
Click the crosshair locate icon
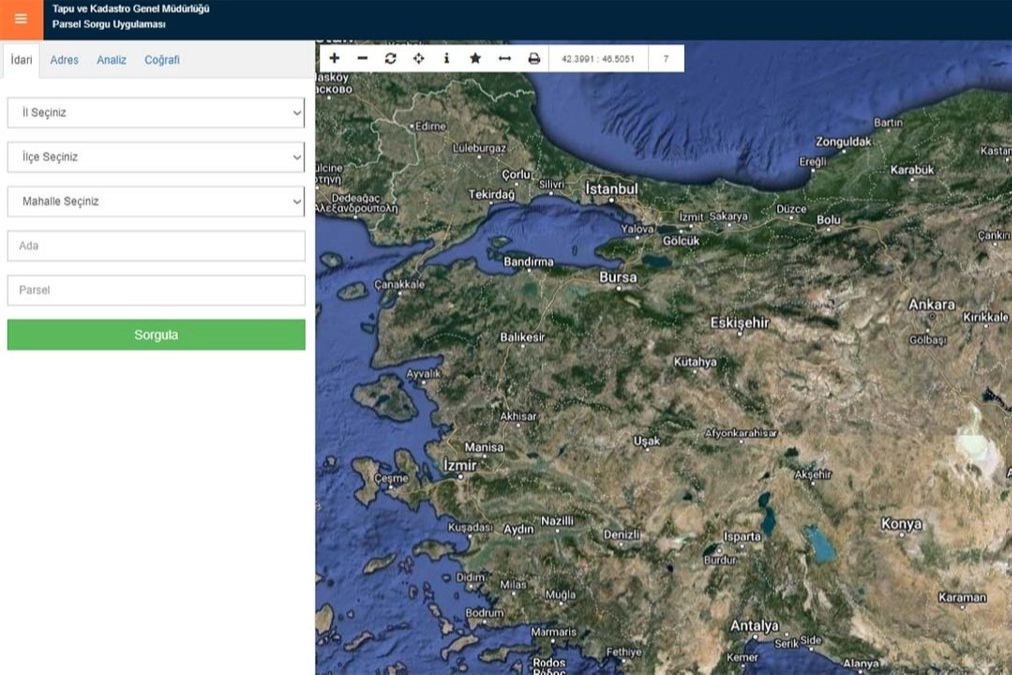[418, 59]
